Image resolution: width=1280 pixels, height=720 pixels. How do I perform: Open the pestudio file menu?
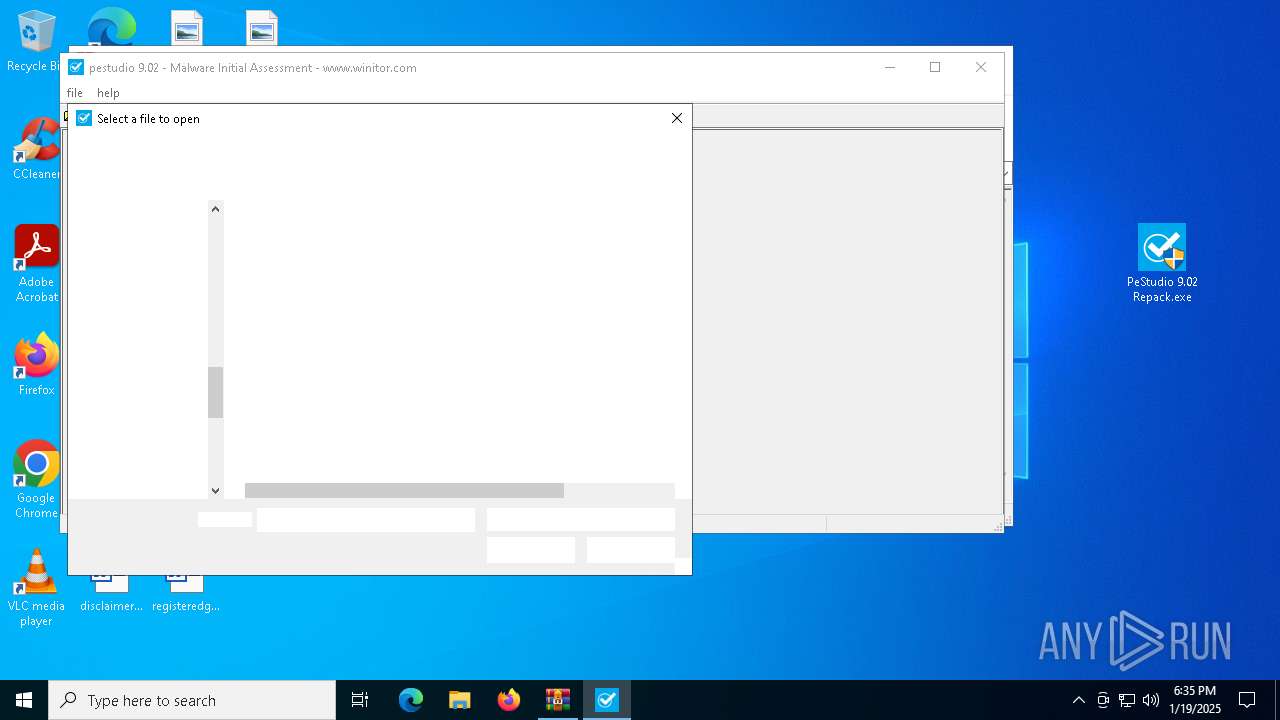75,93
